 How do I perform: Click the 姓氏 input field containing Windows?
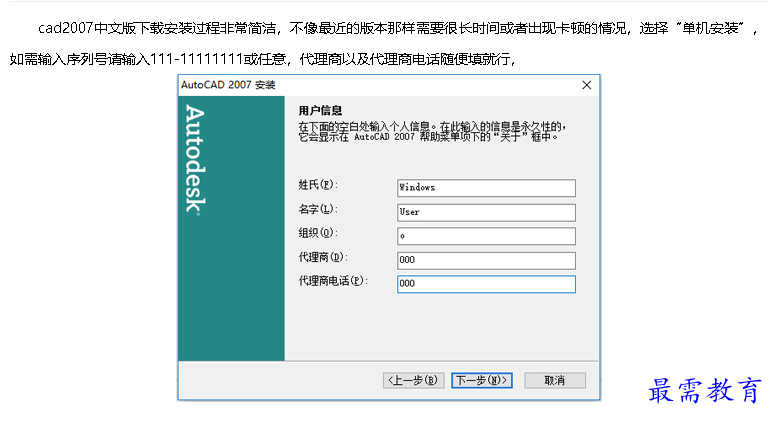486,188
